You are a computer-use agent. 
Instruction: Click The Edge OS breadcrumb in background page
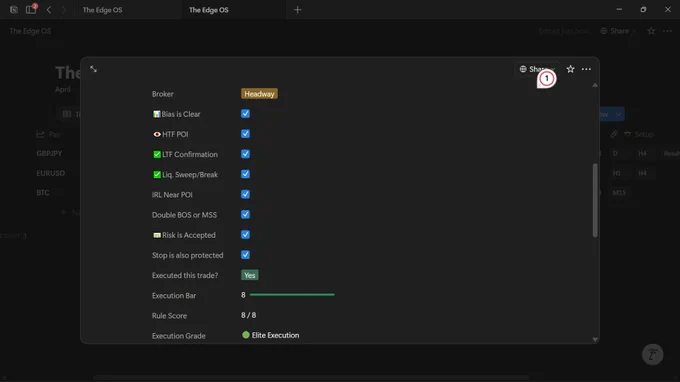click(x=30, y=31)
